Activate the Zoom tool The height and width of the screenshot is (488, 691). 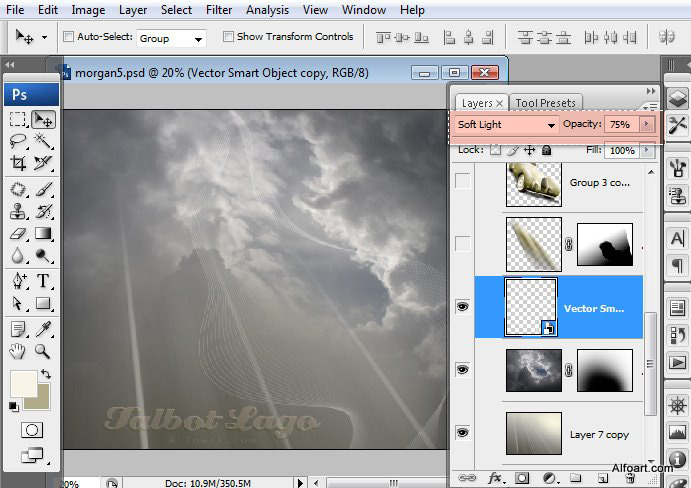pyautogui.click(x=43, y=351)
